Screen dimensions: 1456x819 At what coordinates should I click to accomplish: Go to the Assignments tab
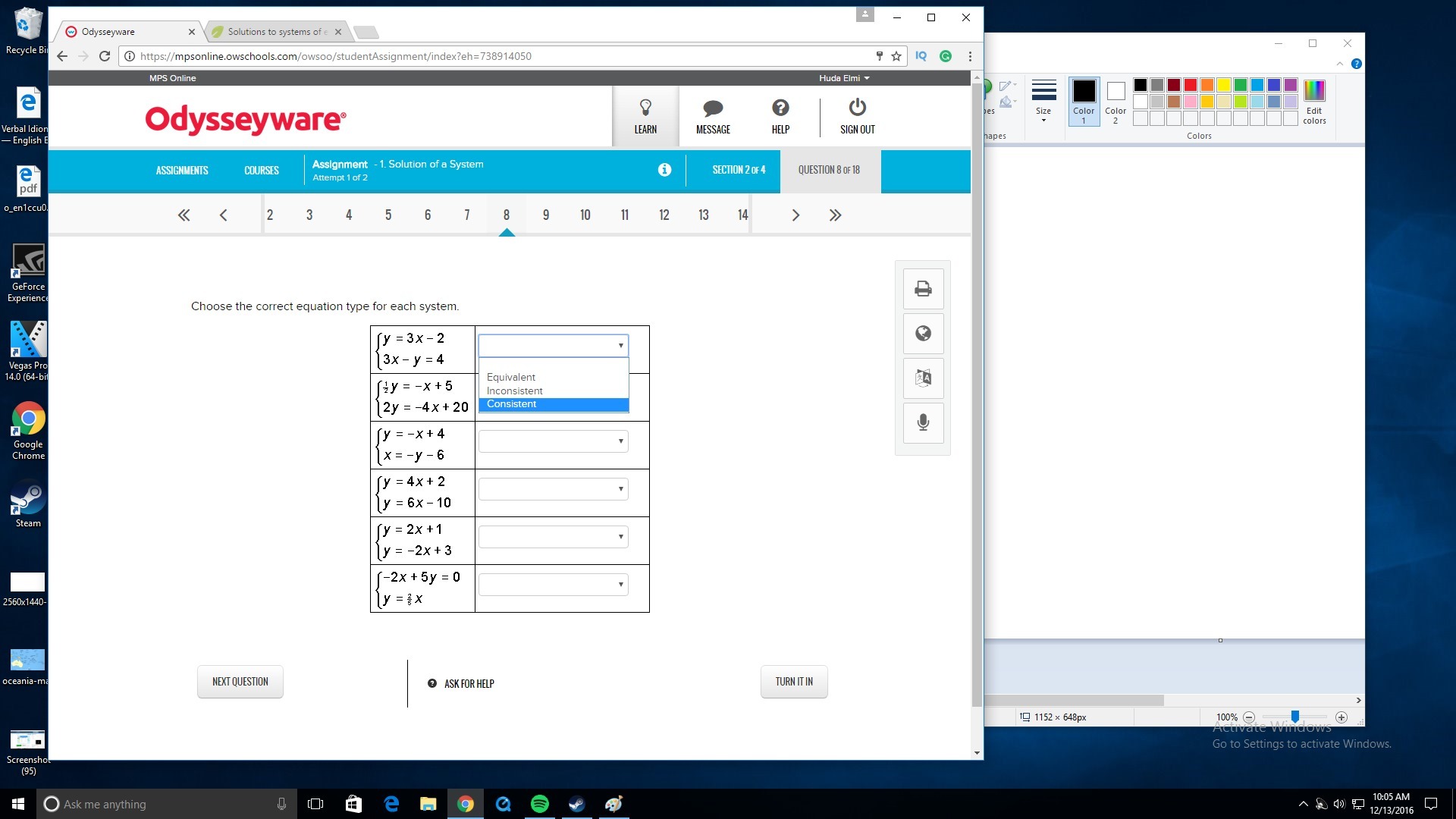(182, 171)
